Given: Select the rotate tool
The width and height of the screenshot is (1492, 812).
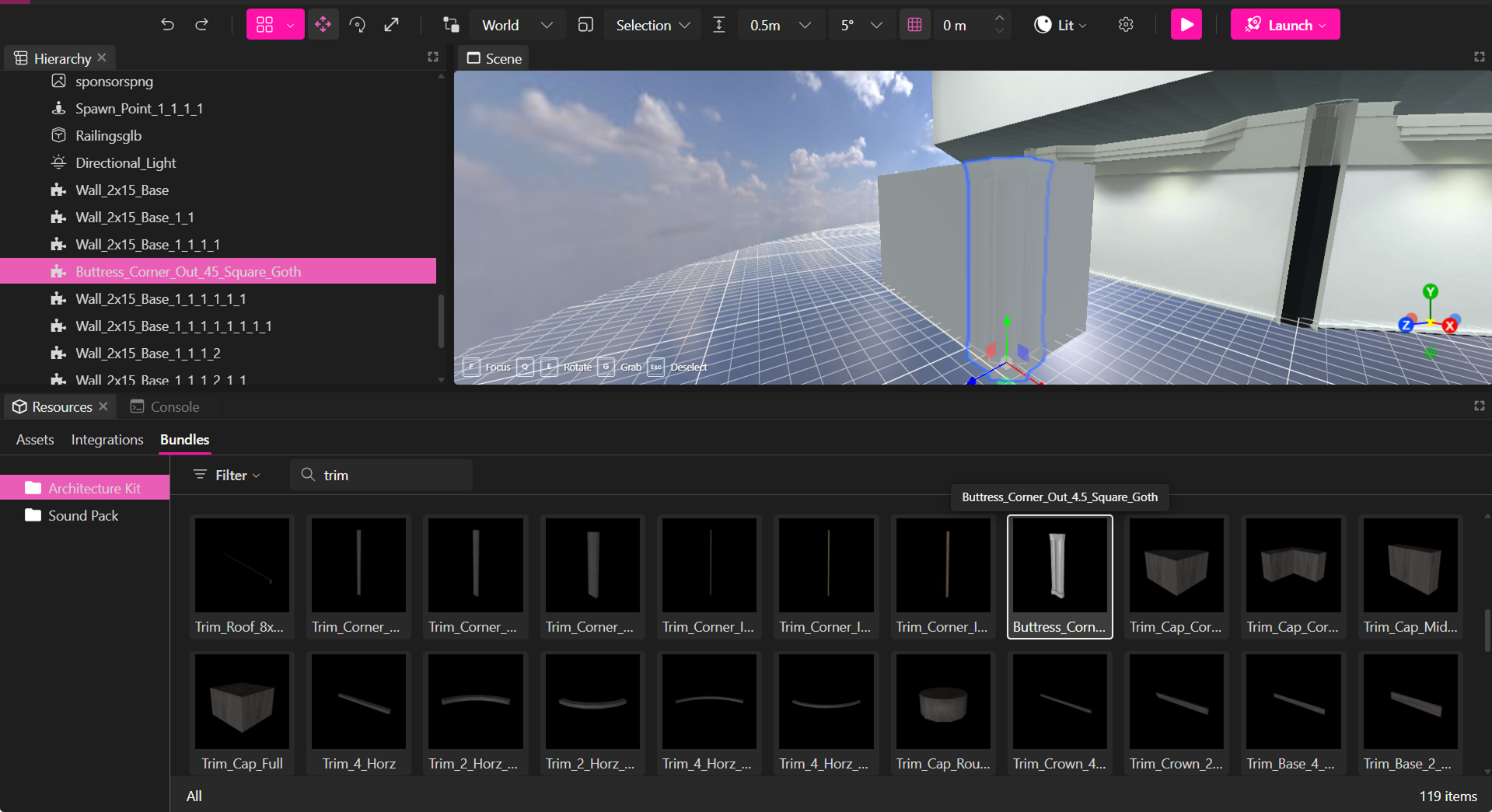Looking at the screenshot, I should pos(358,25).
